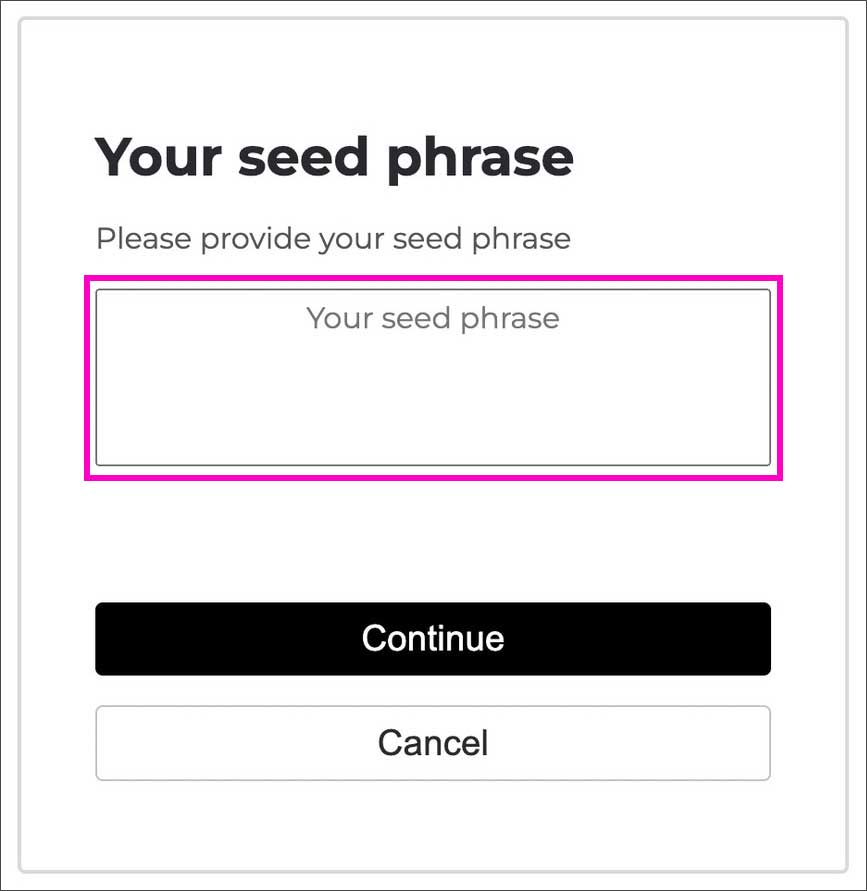This screenshot has width=867, height=891.
Task: Proceed by clicking Continue
Action: click(x=433, y=639)
